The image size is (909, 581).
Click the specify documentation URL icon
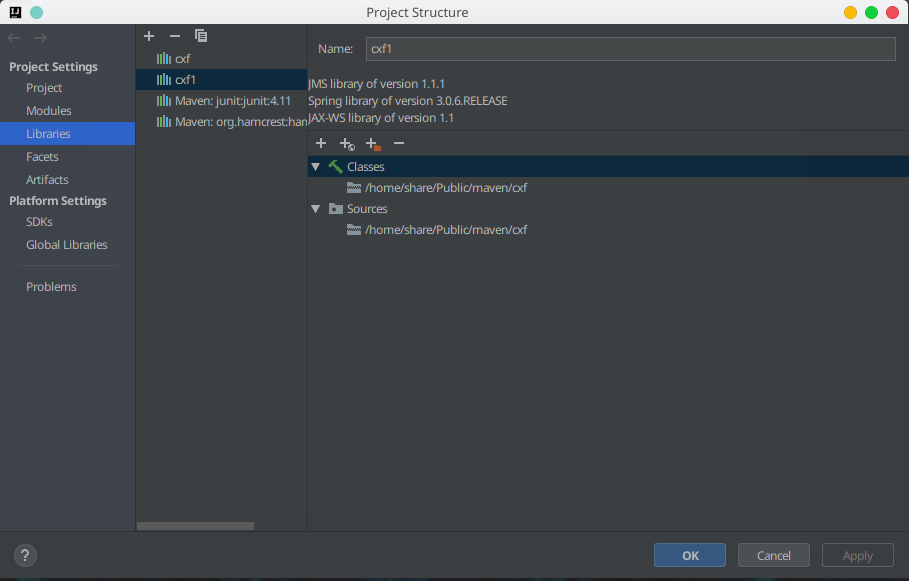click(347, 144)
